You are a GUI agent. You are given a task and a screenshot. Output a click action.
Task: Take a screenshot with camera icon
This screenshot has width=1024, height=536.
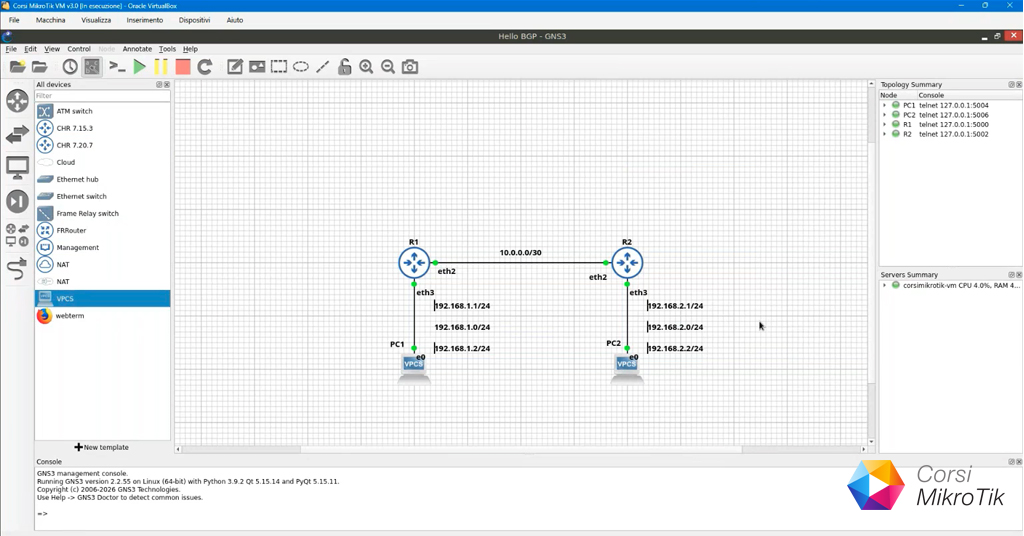click(410, 67)
